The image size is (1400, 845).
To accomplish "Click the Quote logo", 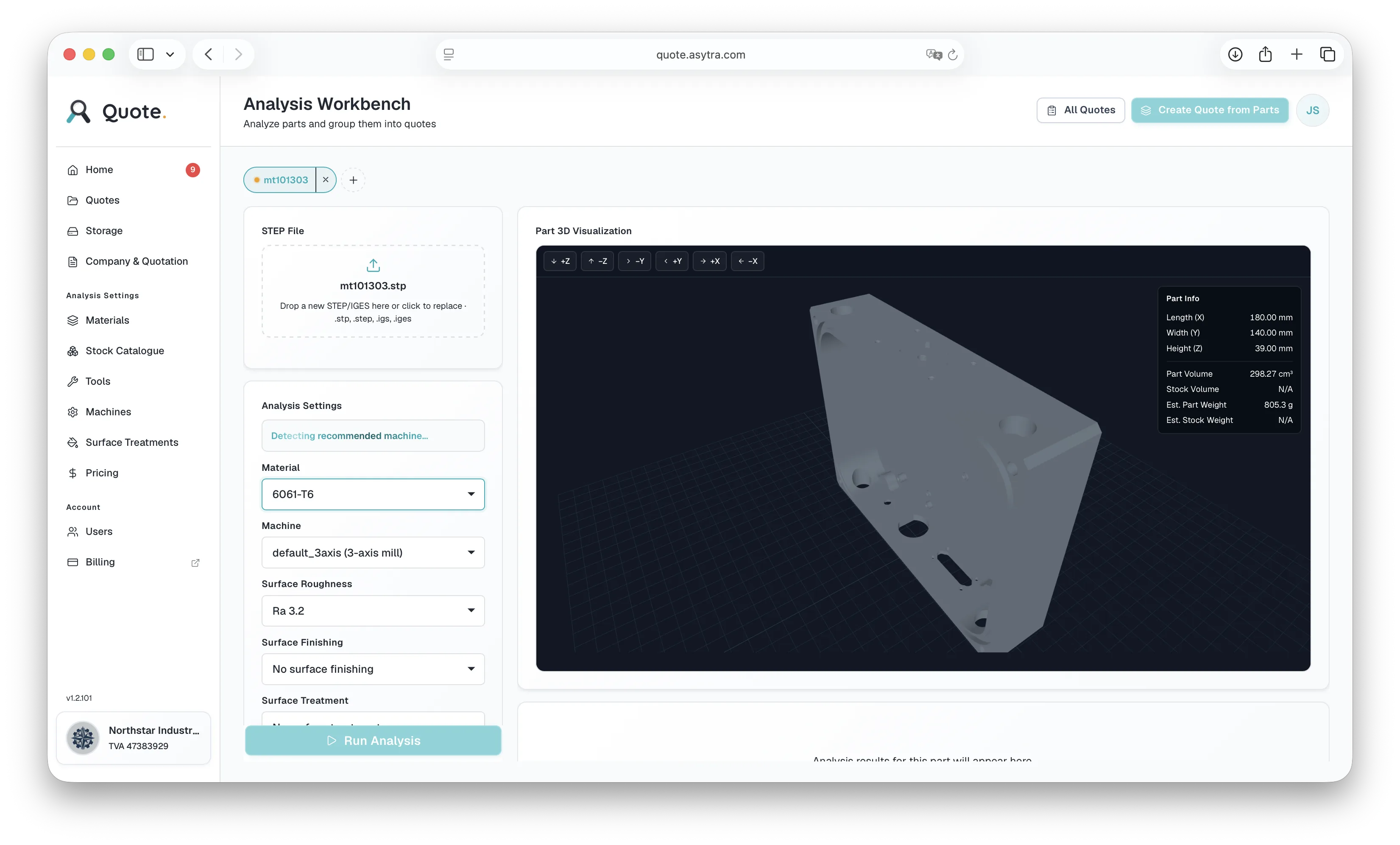I will (117, 112).
